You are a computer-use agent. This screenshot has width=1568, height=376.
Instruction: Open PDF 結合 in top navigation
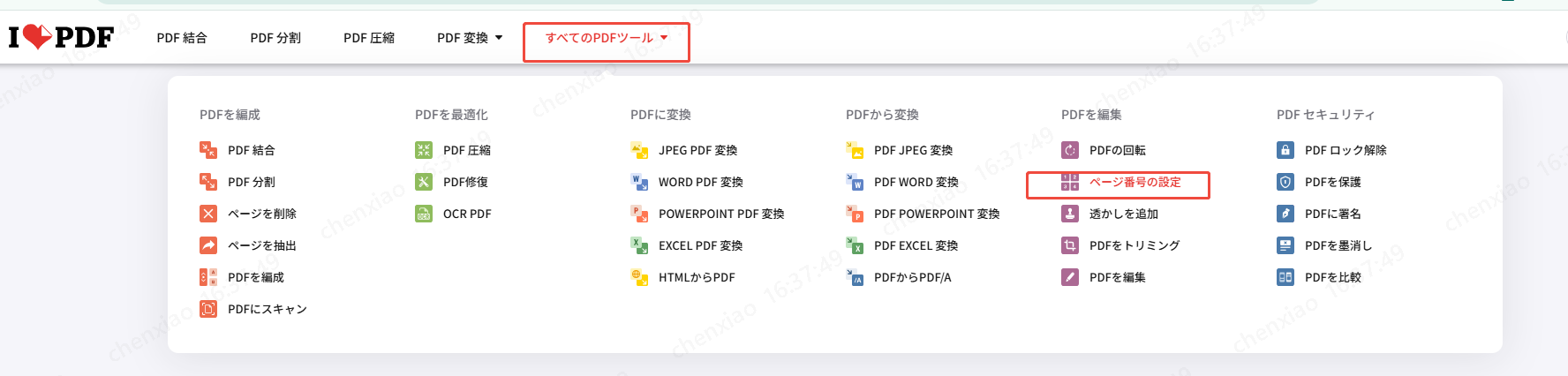pyautogui.click(x=182, y=38)
